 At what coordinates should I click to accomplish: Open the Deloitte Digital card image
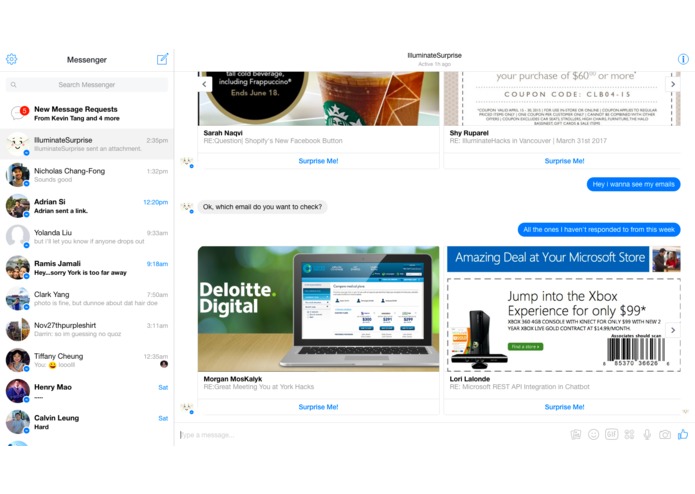point(318,309)
